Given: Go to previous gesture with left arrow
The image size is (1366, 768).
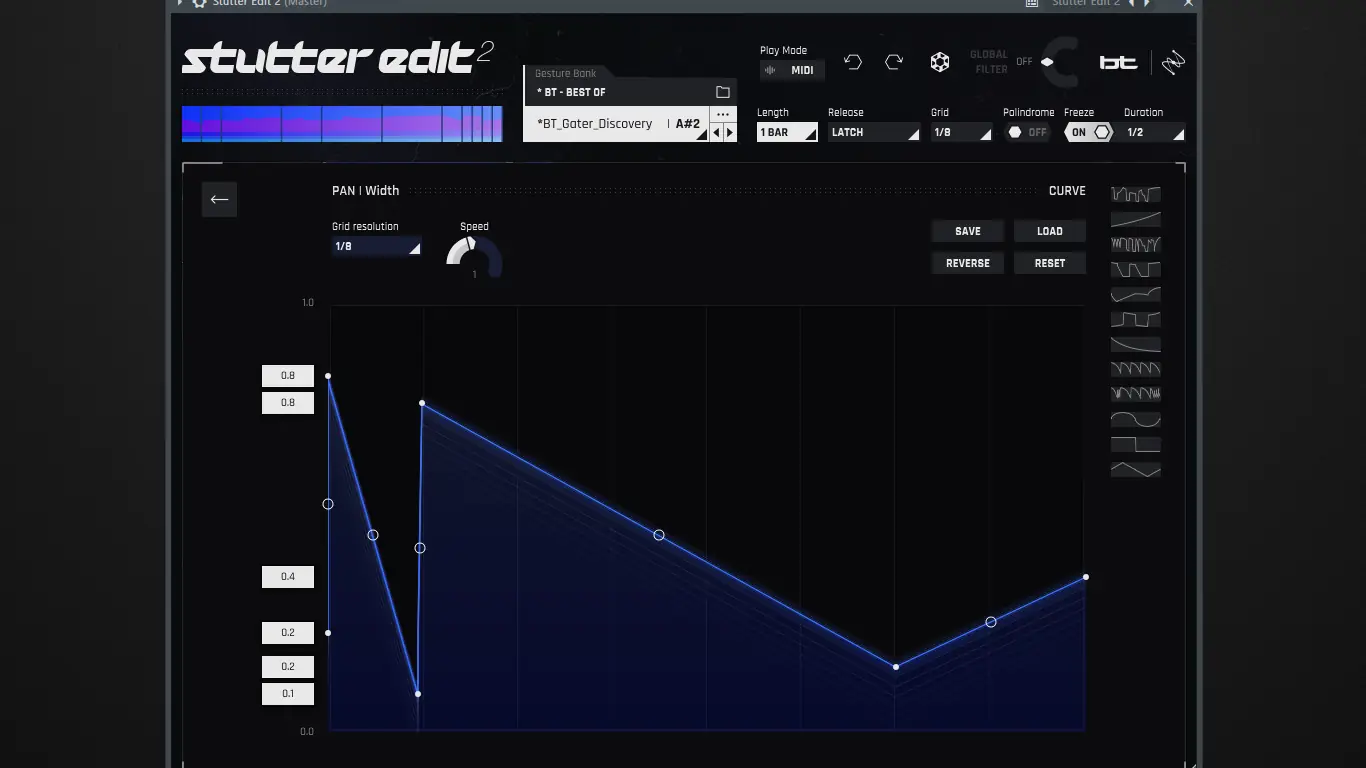Looking at the screenshot, I should 716,132.
